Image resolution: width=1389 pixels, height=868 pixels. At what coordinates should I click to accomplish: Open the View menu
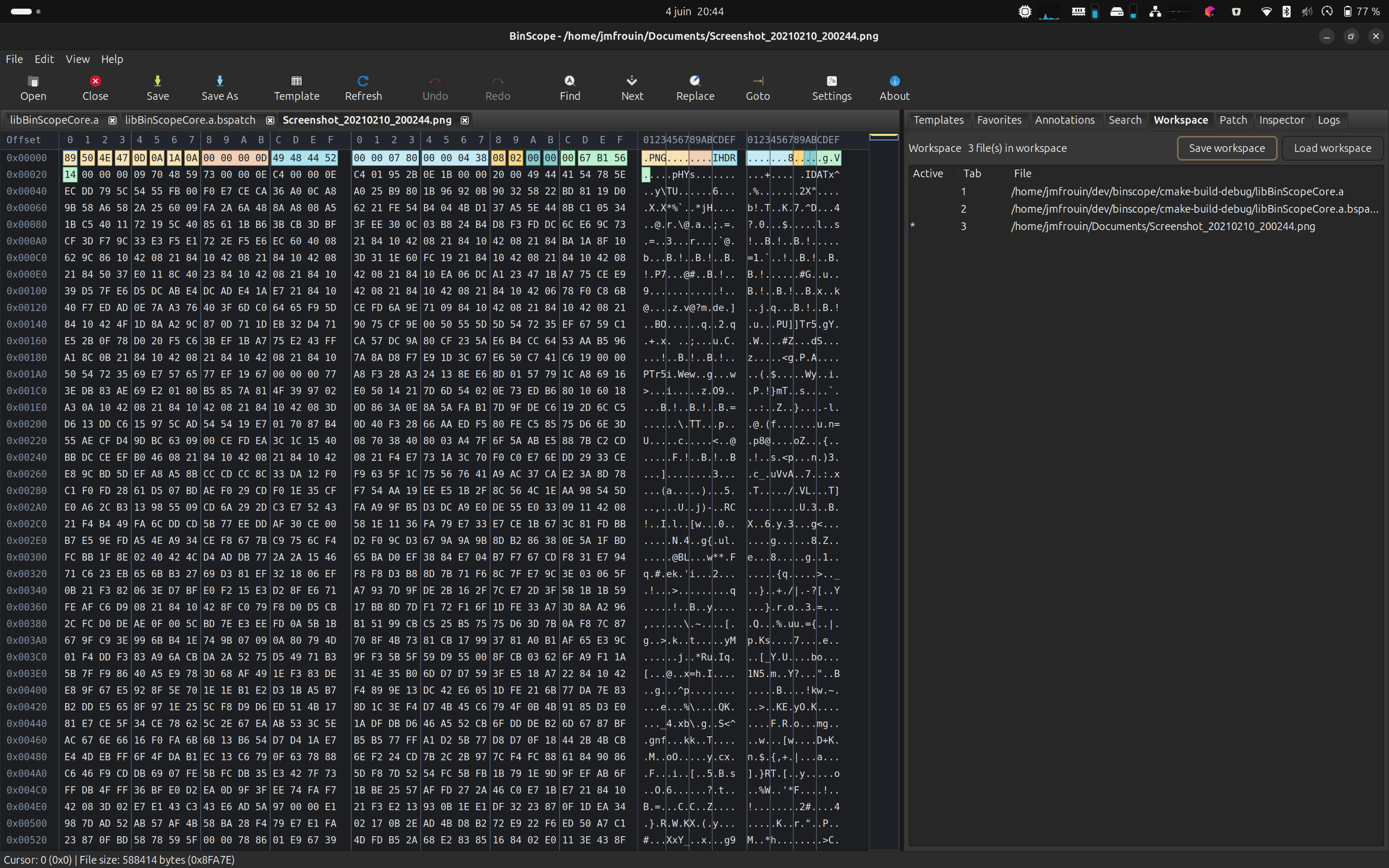coord(78,59)
